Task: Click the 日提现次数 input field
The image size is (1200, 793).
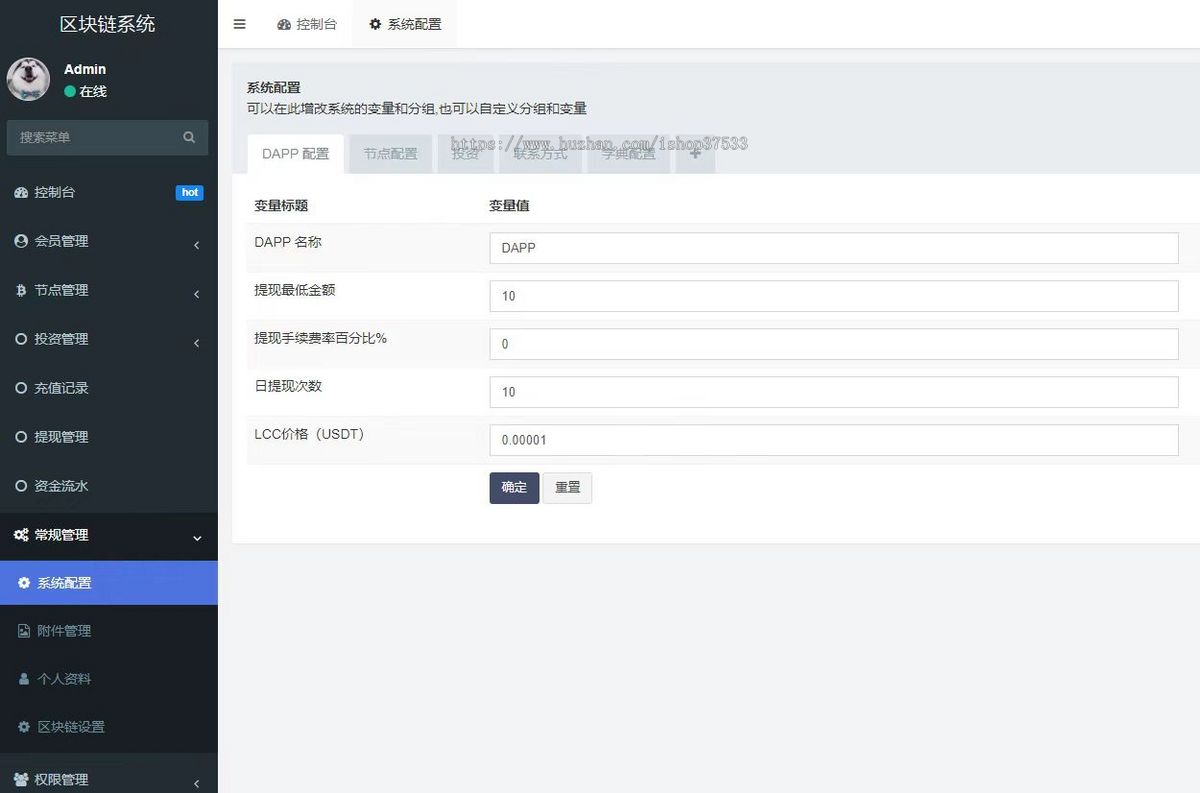Action: [x=834, y=392]
